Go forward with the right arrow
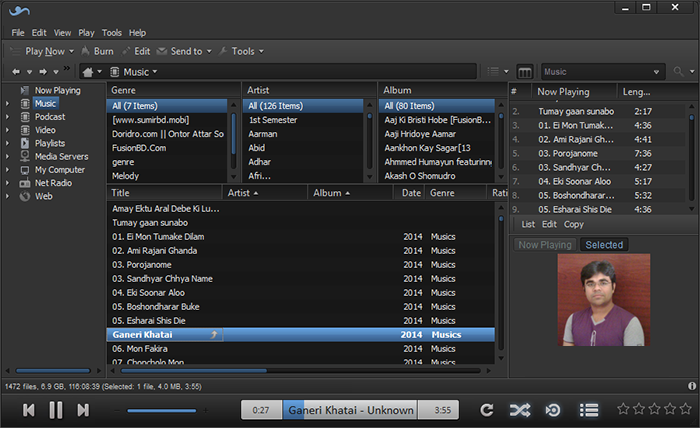Viewport: 700px width, 428px height. 43,71
